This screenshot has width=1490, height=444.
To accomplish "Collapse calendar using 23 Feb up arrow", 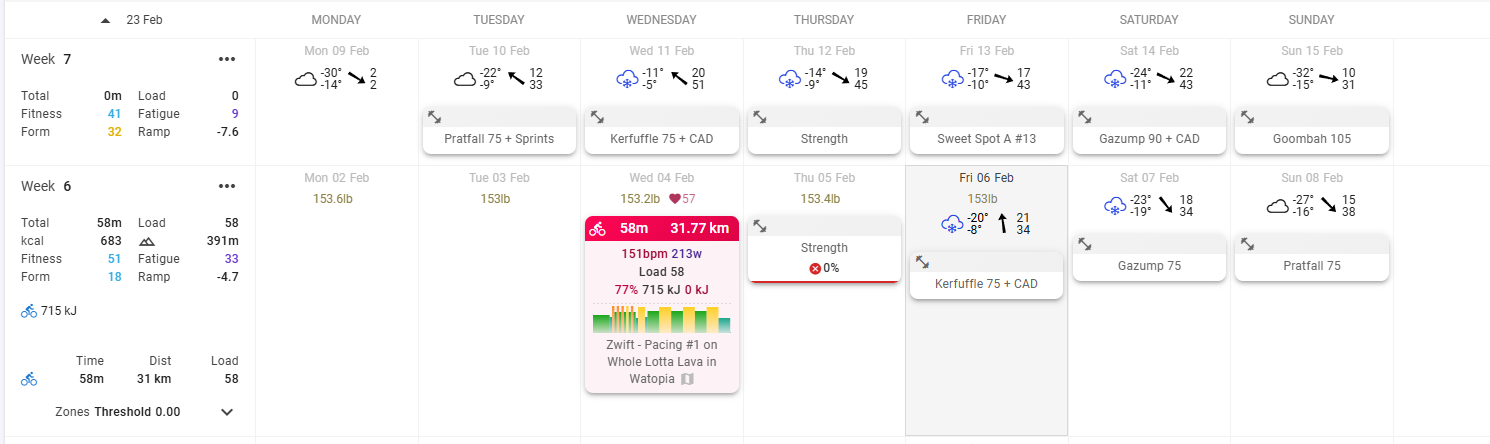I will pos(106,20).
